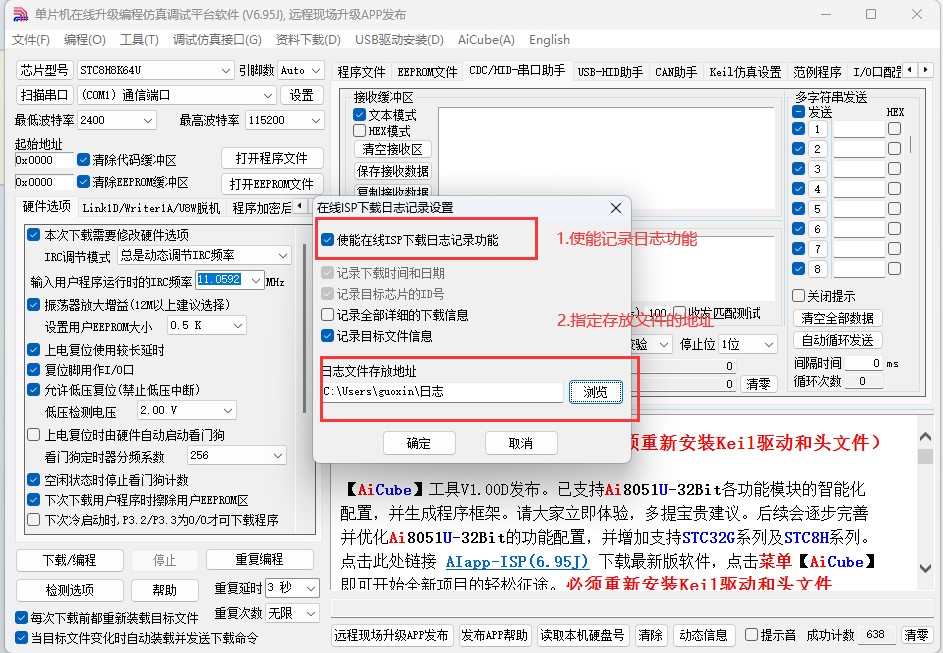Open the stop bits dropdown
Viewport: 943px width, 653px height.
click(x=748, y=345)
